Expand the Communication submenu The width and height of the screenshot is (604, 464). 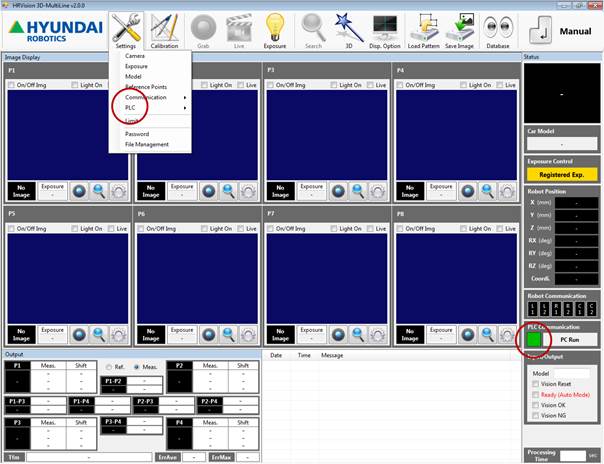click(150, 97)
